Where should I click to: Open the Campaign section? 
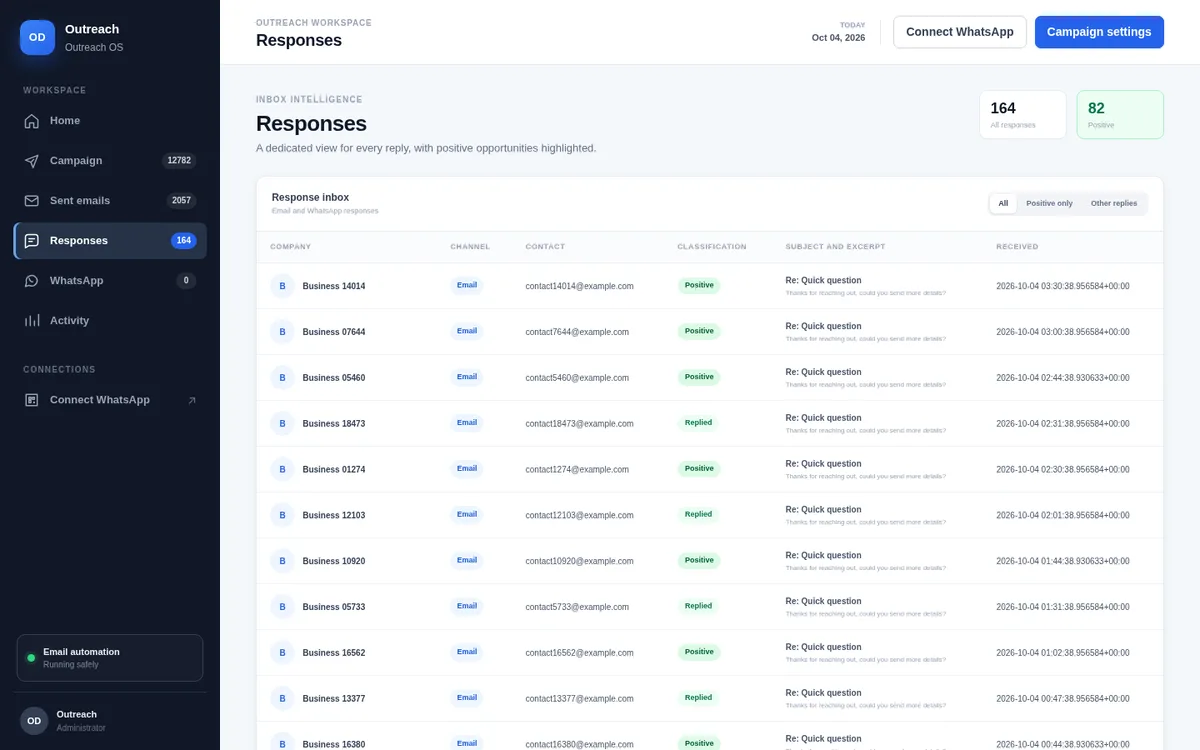point(110,161)
